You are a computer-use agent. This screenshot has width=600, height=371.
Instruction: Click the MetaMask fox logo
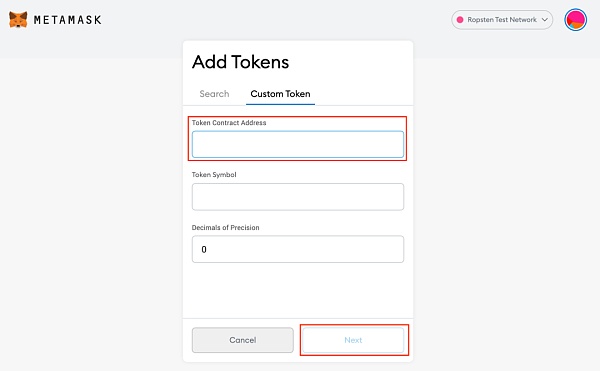18,20
